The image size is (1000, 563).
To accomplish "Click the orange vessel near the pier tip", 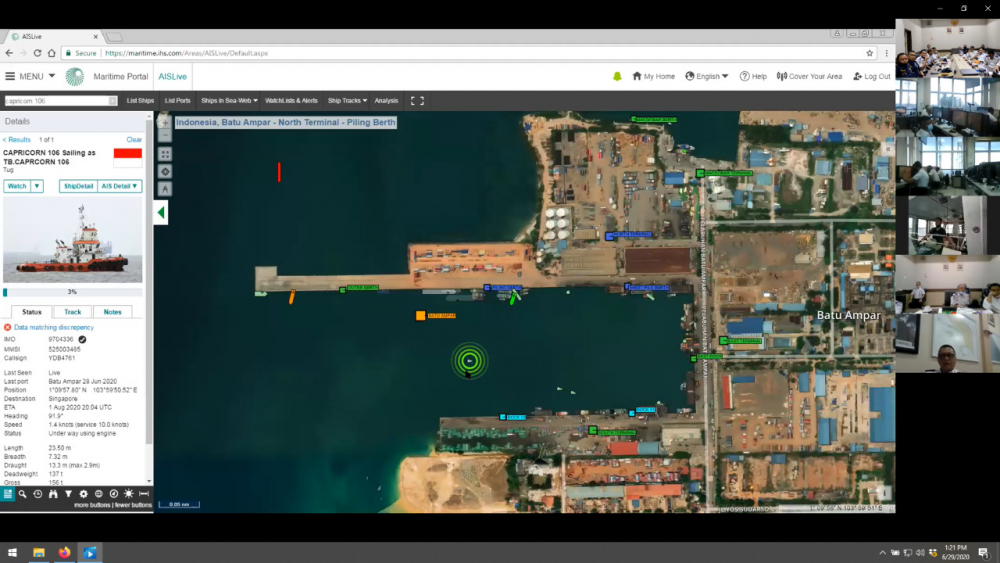I will pos(291,296).
